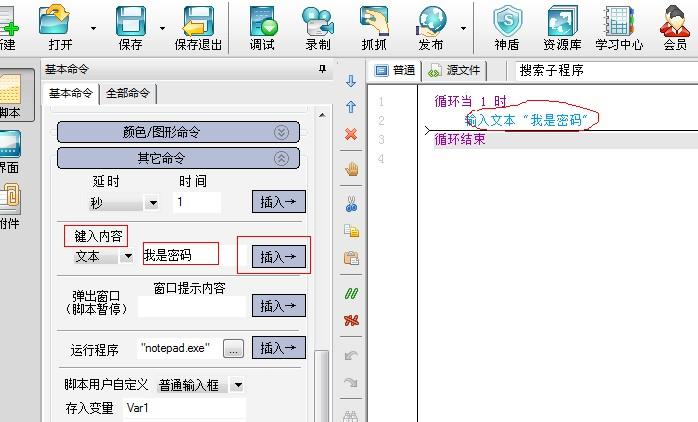
Task: Insert the 延时 delay command
Action: point(279,202)
